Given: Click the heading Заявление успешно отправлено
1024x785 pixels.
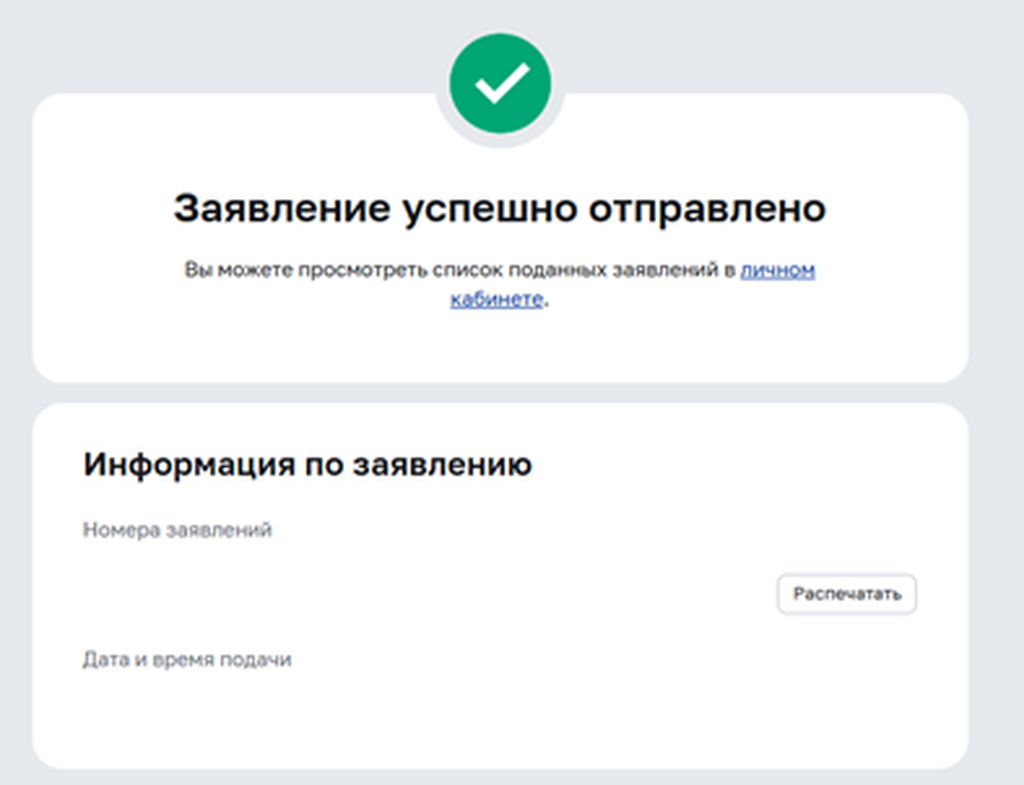Looking at the screenshot, I should tap(500, 209).
